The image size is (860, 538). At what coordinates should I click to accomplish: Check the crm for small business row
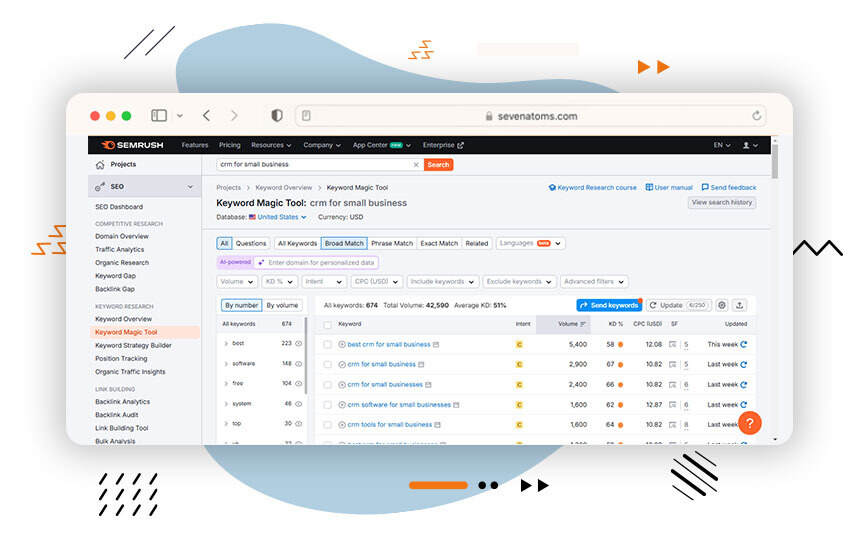327,365
